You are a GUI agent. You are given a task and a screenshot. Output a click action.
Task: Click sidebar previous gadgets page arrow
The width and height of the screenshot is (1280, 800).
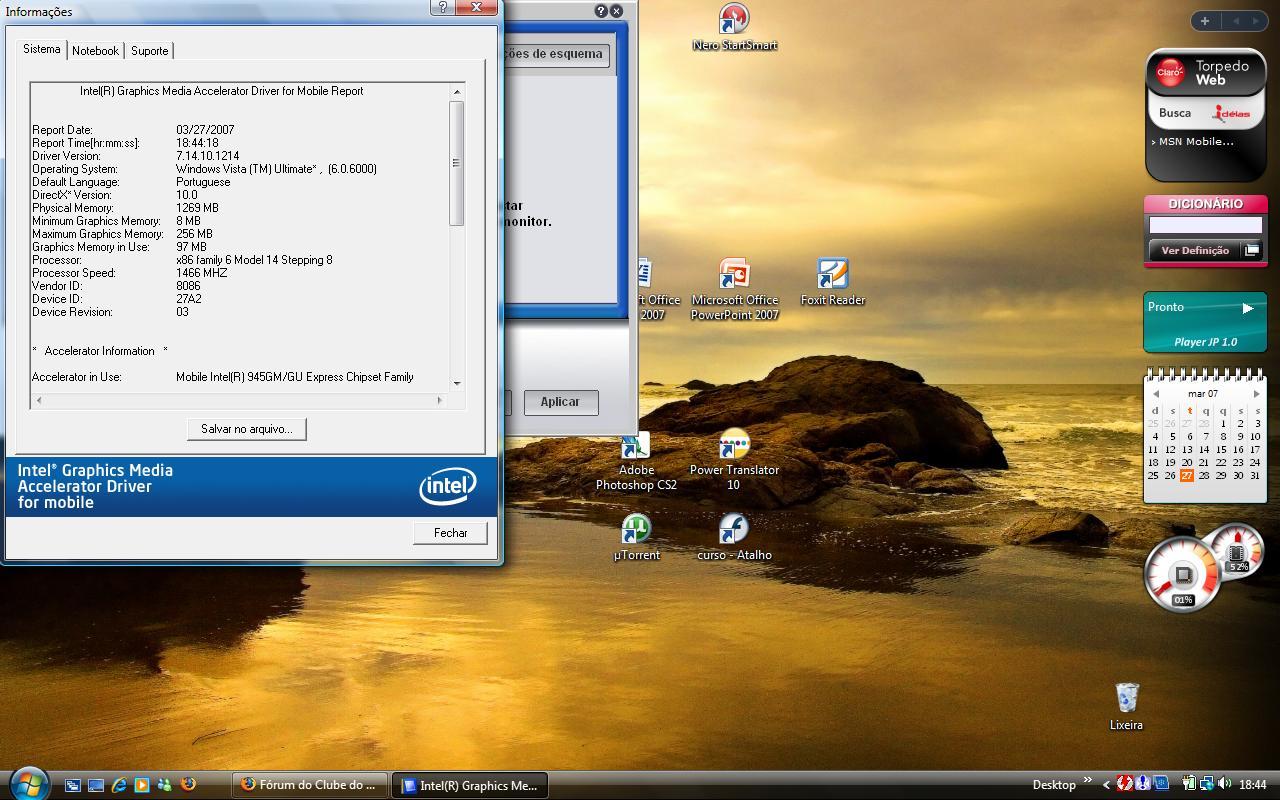coord(1235,20)
